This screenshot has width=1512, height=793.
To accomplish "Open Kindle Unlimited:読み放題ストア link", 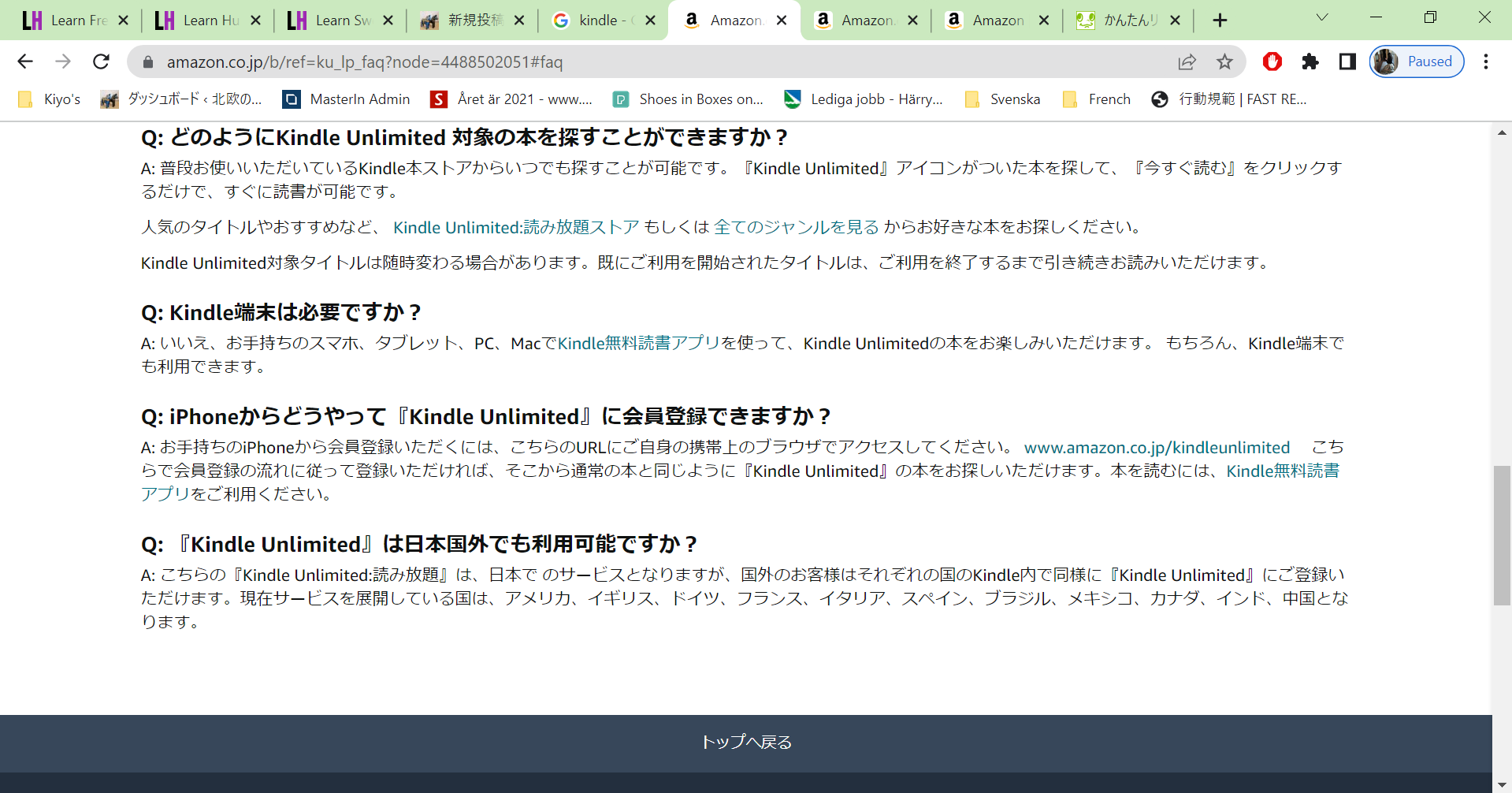I will (x=516, y=227).
